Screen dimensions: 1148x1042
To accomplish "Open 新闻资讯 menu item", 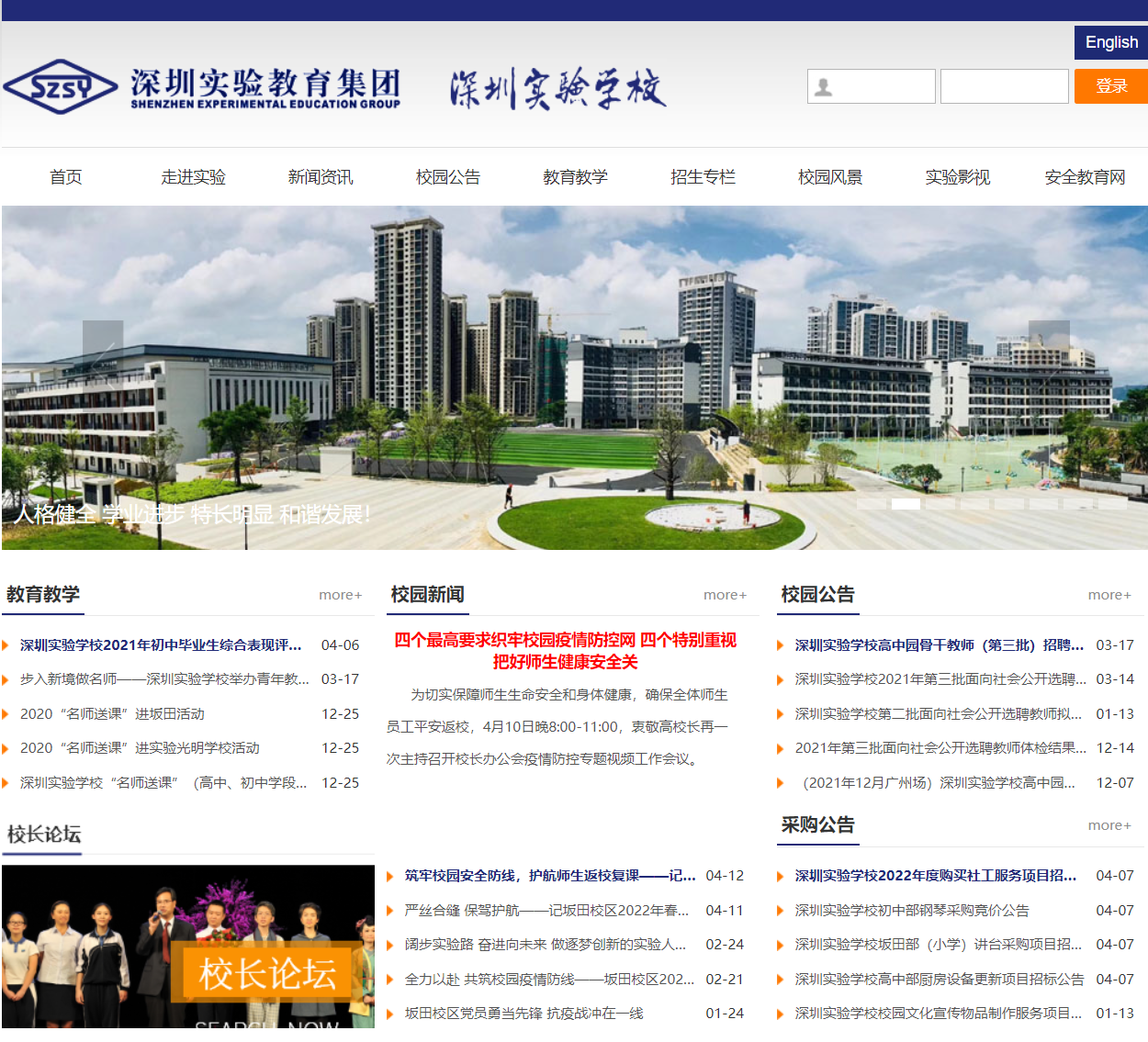I will [x=321, y=177].
